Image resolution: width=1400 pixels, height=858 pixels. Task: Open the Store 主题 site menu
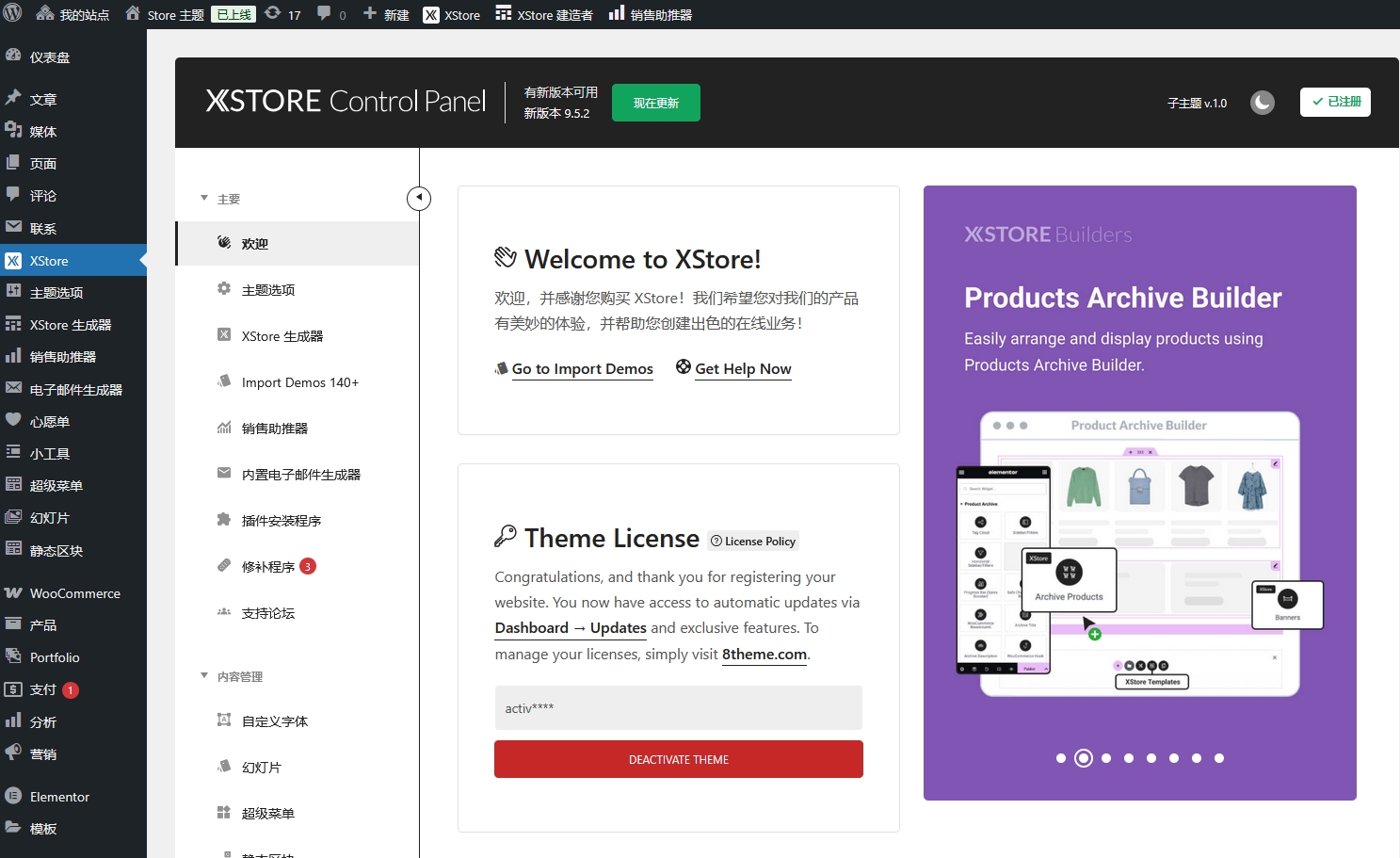pyautogui.click(x=165, y=14)
